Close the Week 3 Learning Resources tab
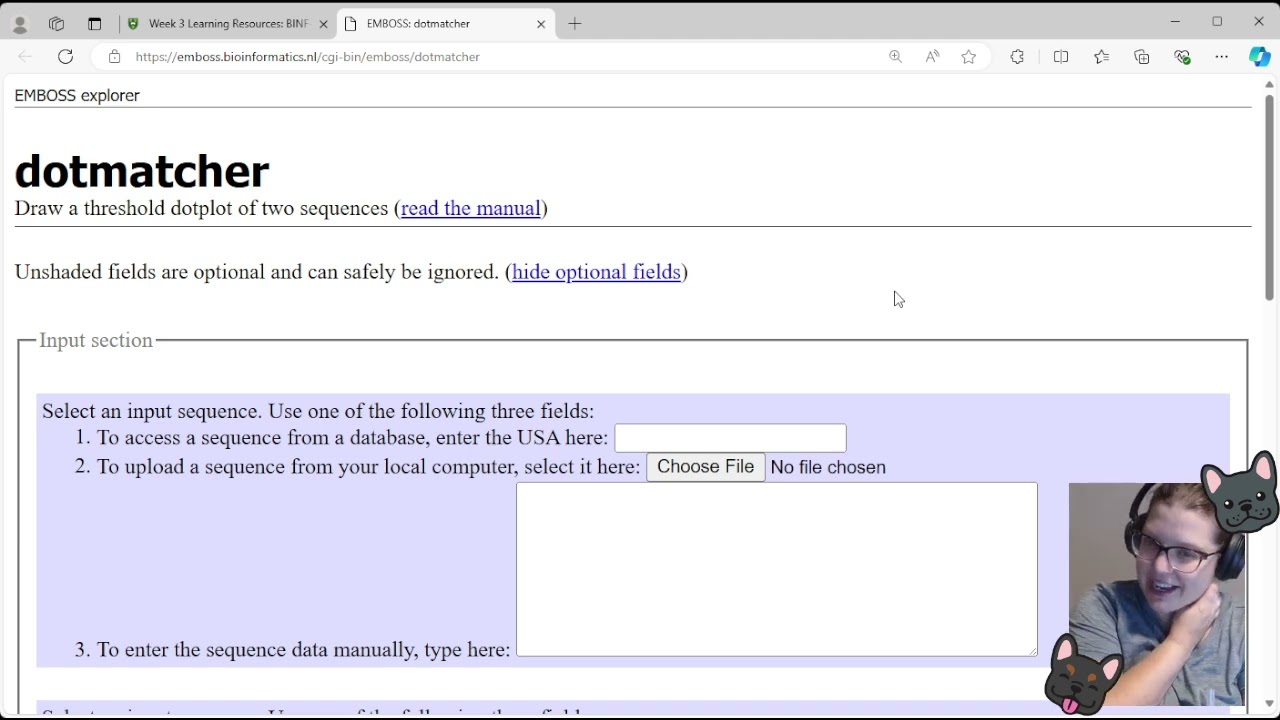Viewport: 1280px width, 720px height. 323,24
